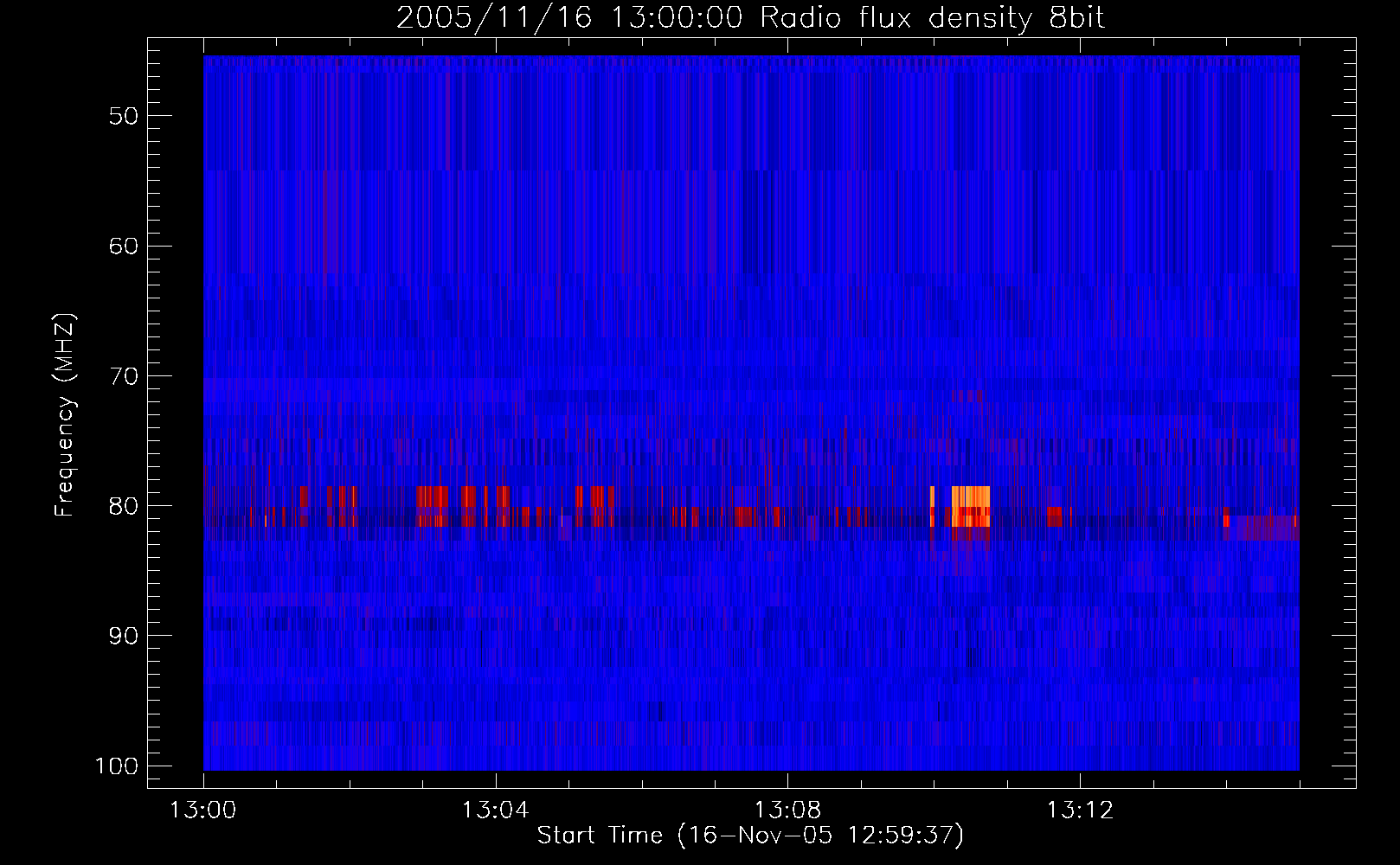
Task: Click the "Start Time (16-Nov-05 12:59:37)" label
Action: pyautogui.click(x=750, y=836)
